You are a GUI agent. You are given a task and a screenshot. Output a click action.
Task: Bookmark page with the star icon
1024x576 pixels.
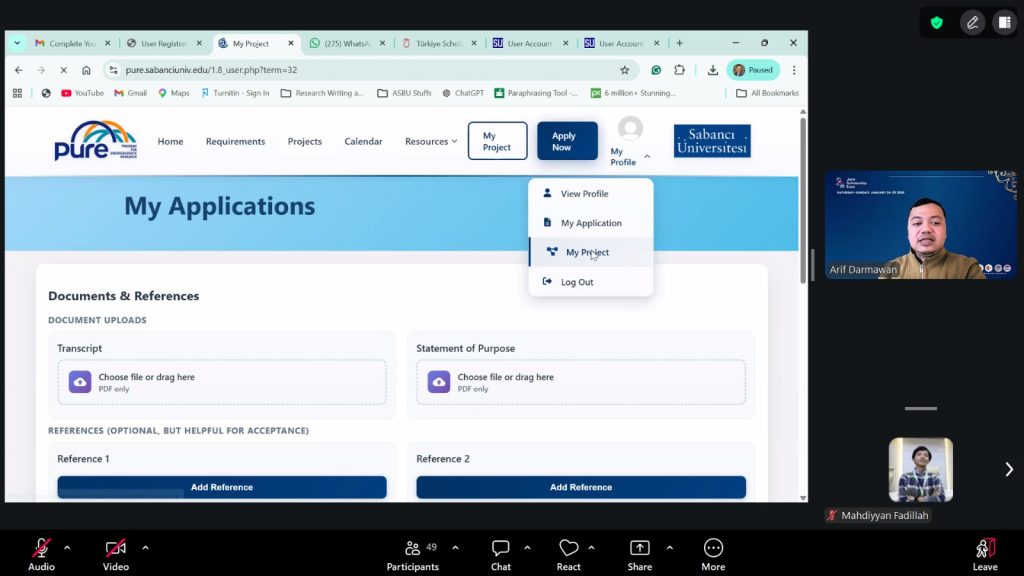click(625, 70)
